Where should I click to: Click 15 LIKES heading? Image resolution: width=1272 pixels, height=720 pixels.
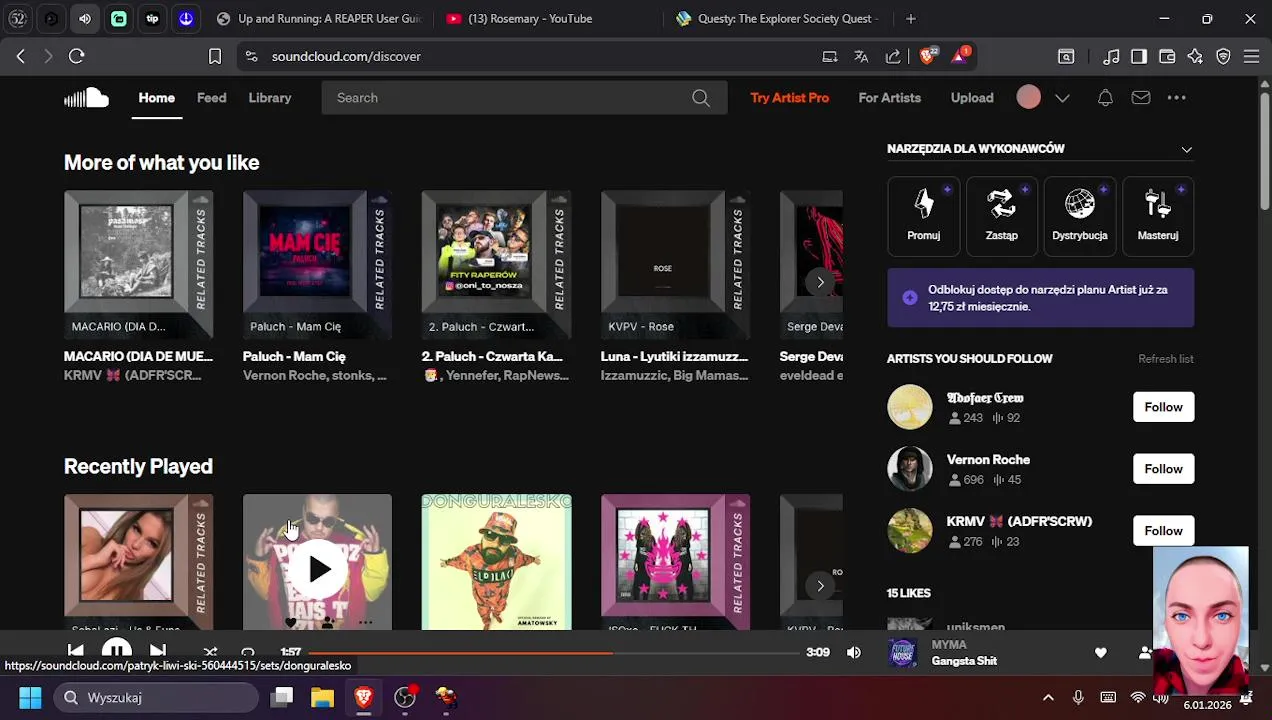(x=909, y=593)
